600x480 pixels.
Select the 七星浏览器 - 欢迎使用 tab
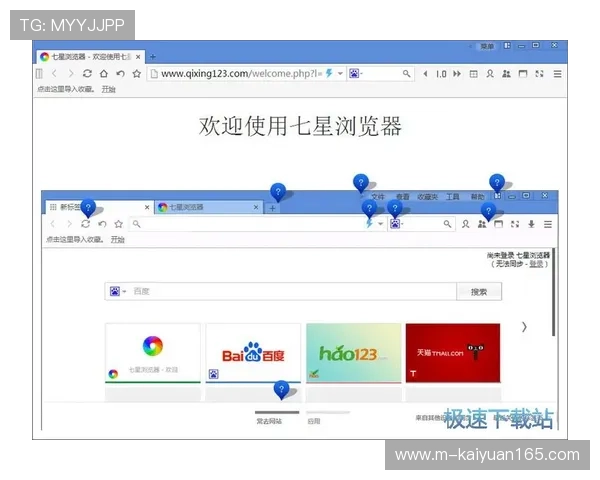tap(91, 57)
